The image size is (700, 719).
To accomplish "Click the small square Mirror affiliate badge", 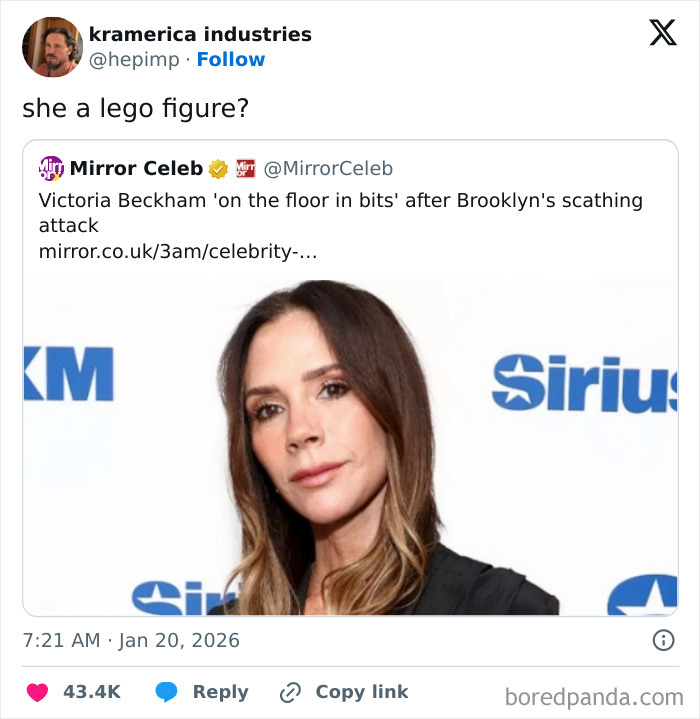I will coord(245,168).
